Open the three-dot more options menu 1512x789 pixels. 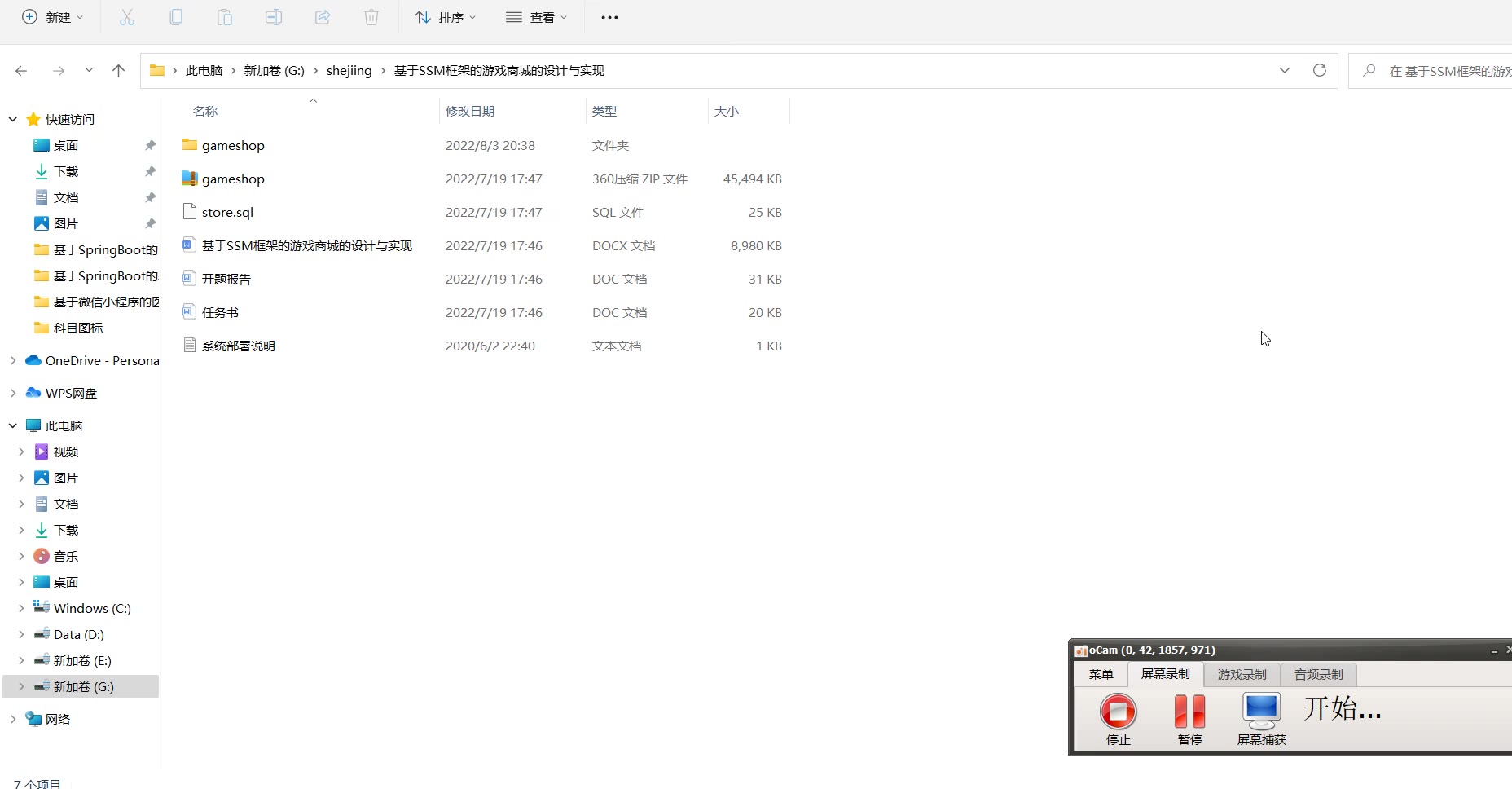[x=609, y=17]
